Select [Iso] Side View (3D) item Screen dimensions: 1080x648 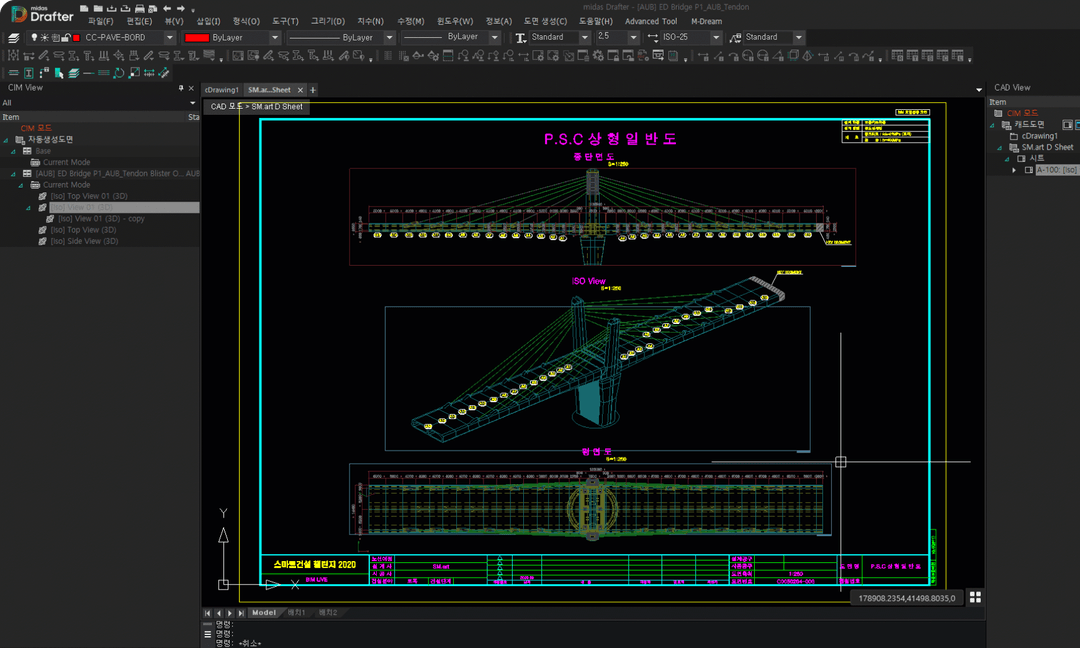click(x=84, y=242)
